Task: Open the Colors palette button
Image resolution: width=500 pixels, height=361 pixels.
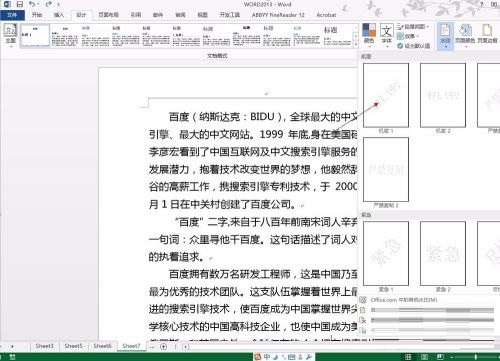Action: (369, 34)
